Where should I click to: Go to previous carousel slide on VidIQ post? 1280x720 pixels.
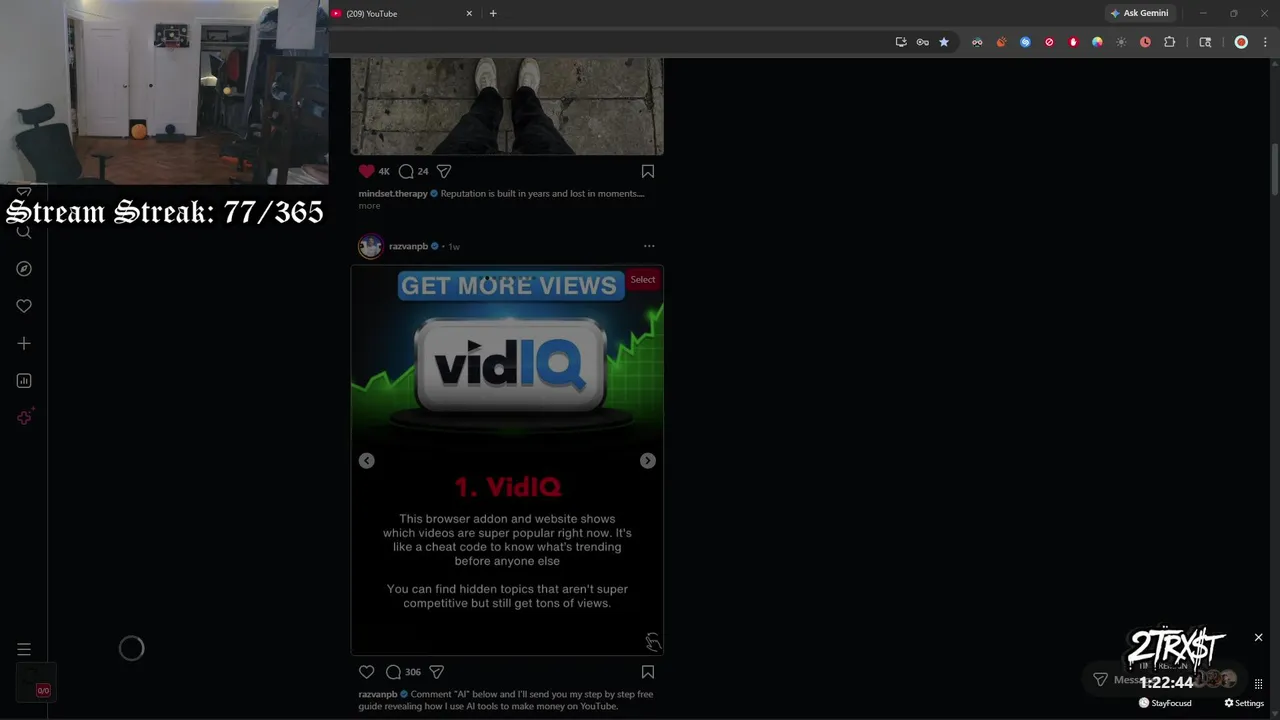click(x=367, y=460)
